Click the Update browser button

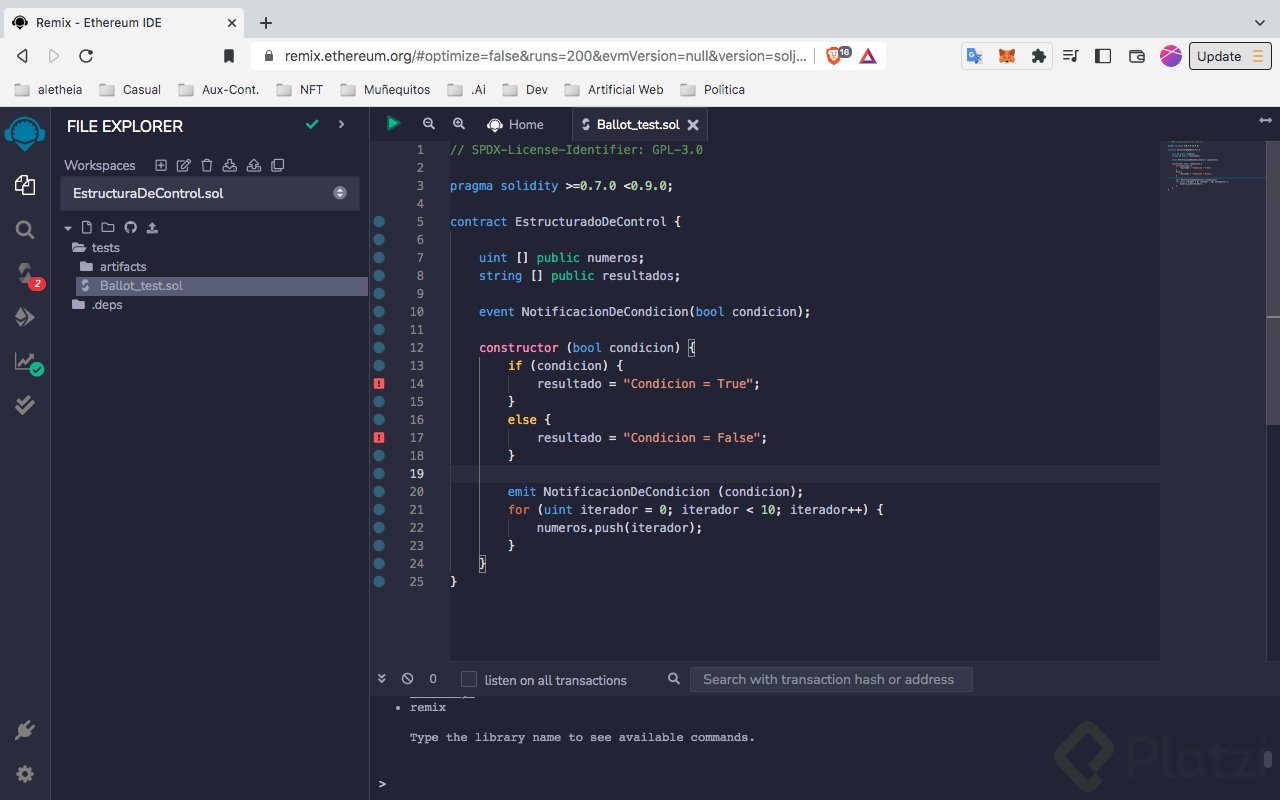1230,56
